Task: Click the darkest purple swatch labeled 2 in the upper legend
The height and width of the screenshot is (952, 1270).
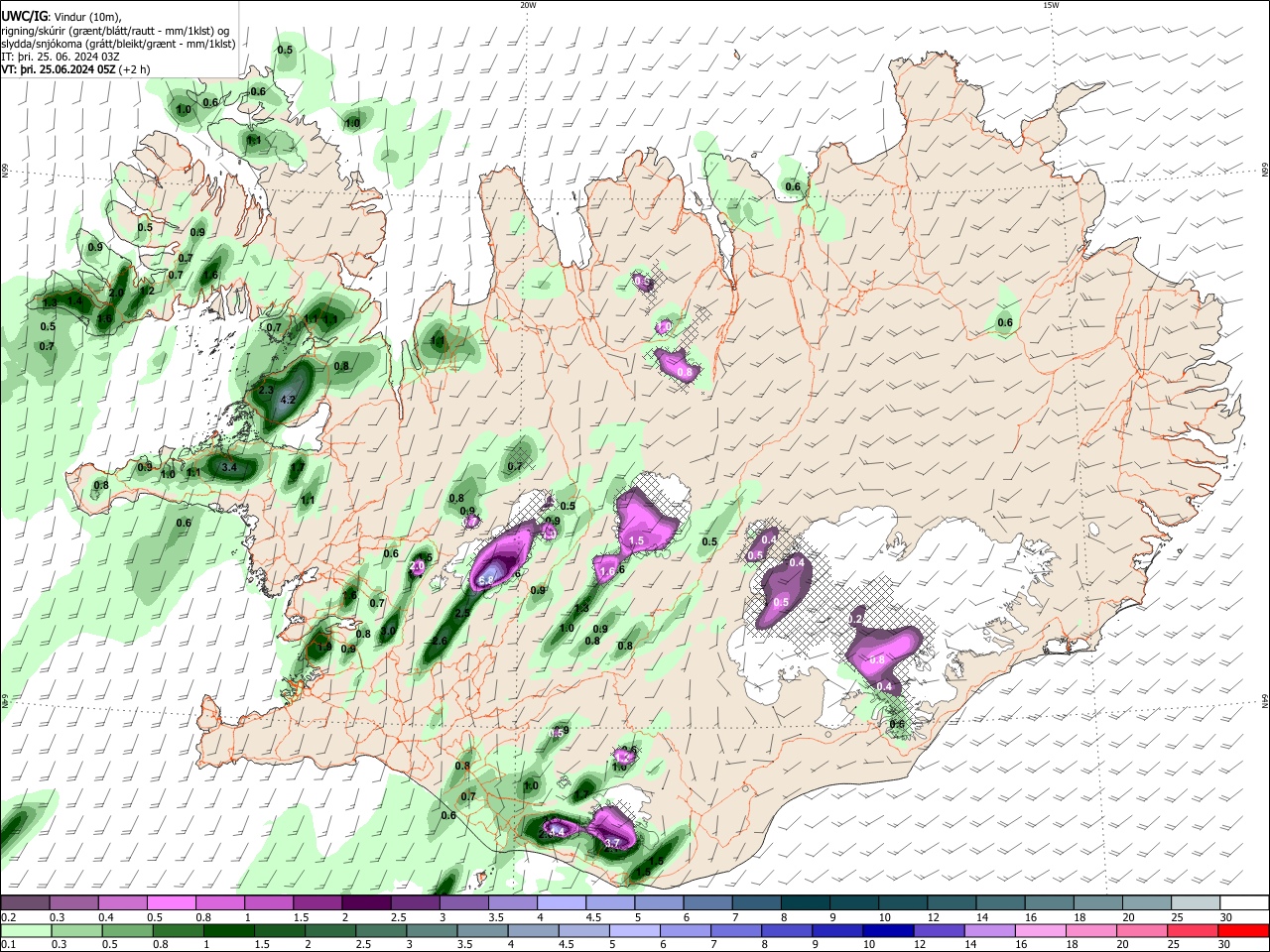Action: 365,903
